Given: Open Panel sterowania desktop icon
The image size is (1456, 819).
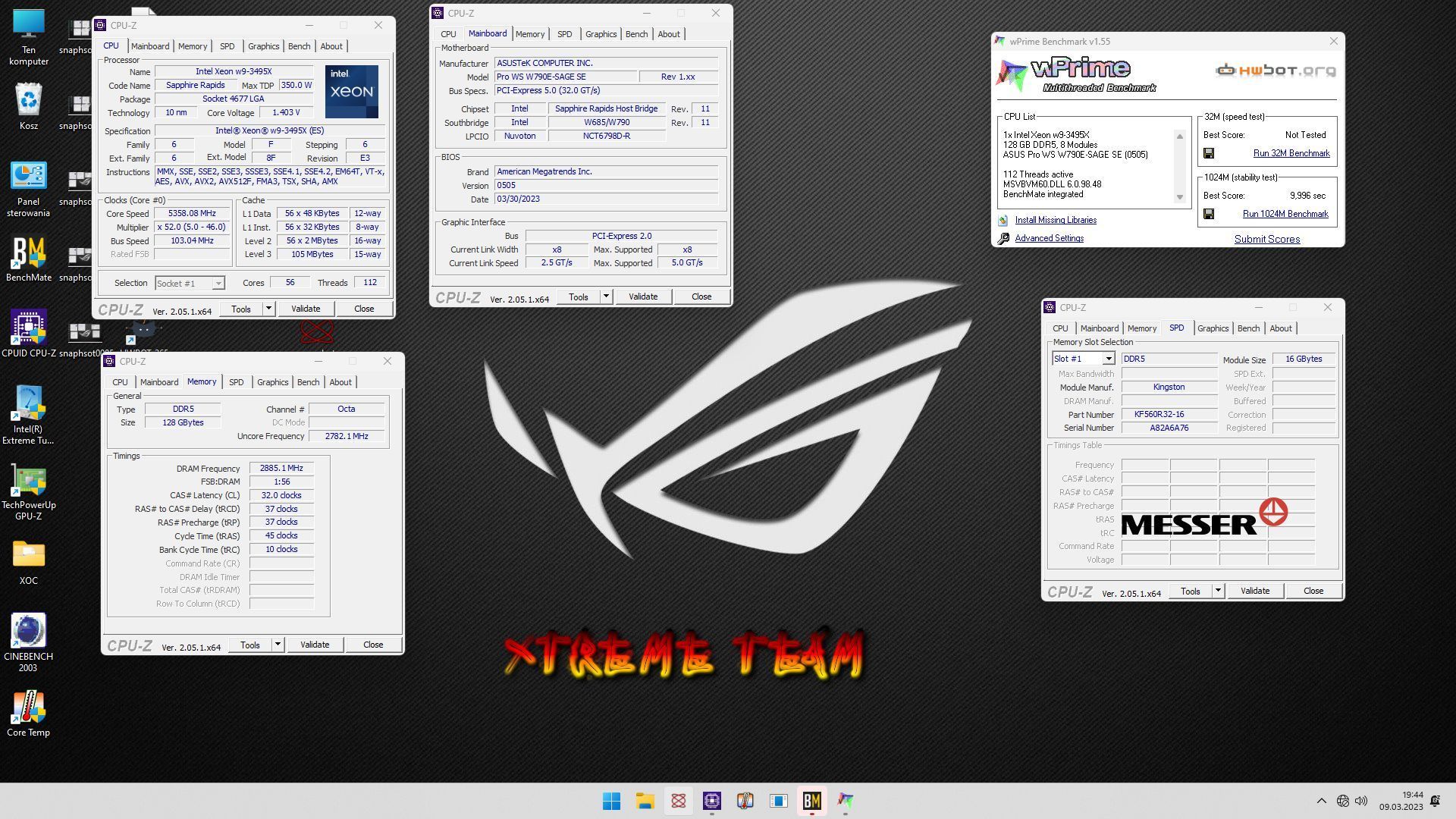Looking at the screenshot, I should [29, 190].
